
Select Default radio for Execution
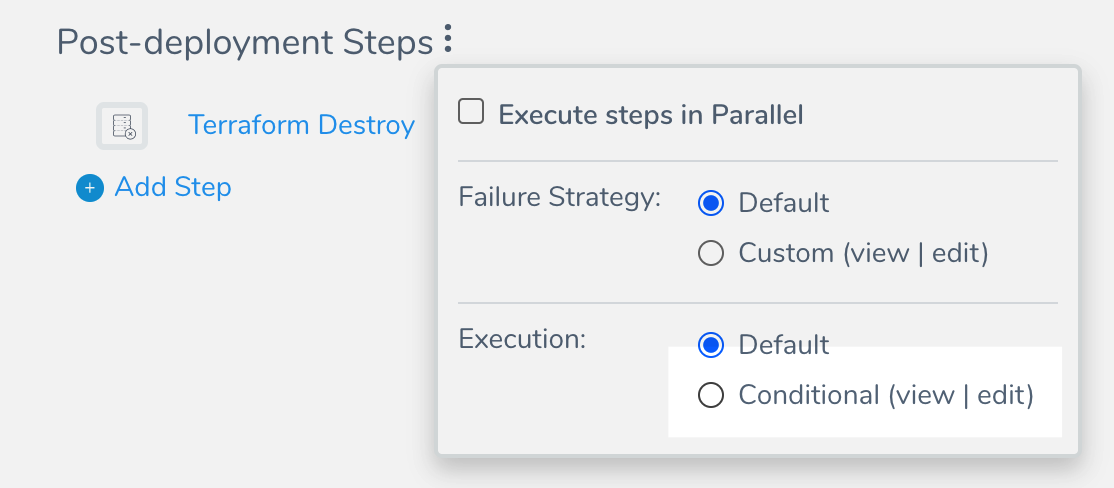pyautogui.click(x=711, y=345)
